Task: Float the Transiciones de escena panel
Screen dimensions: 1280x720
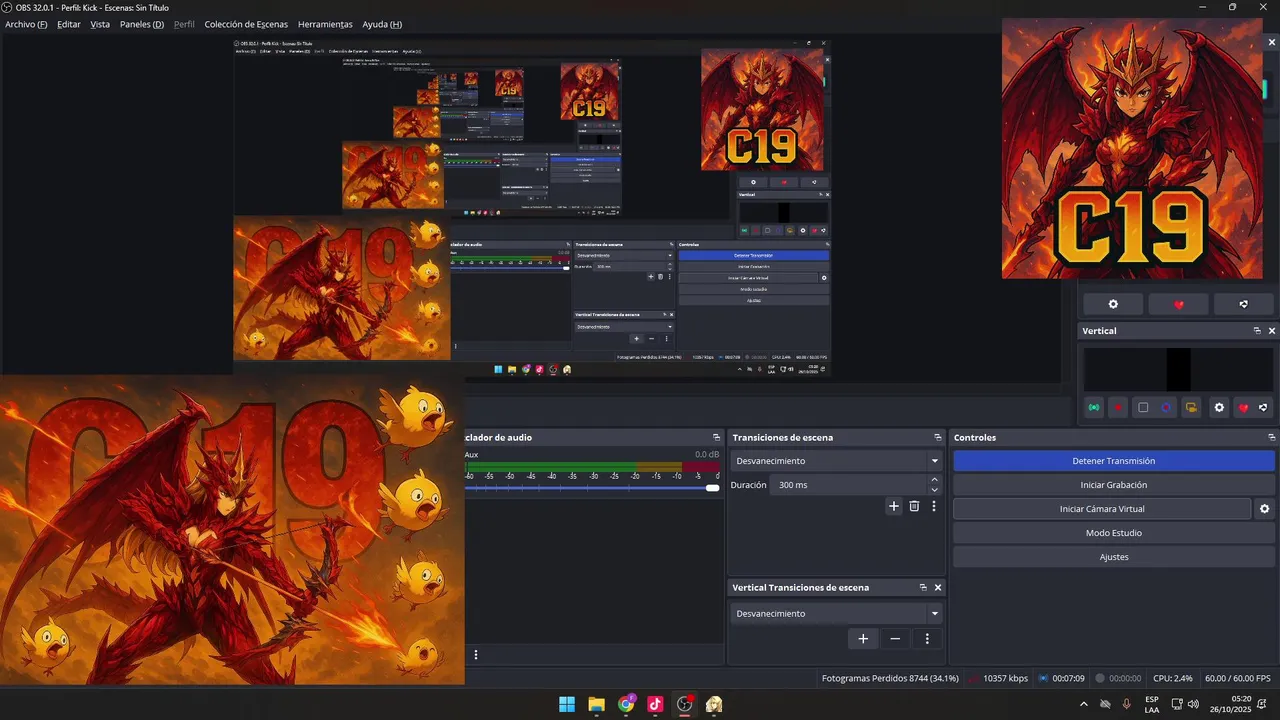Action: pos(938,438)
